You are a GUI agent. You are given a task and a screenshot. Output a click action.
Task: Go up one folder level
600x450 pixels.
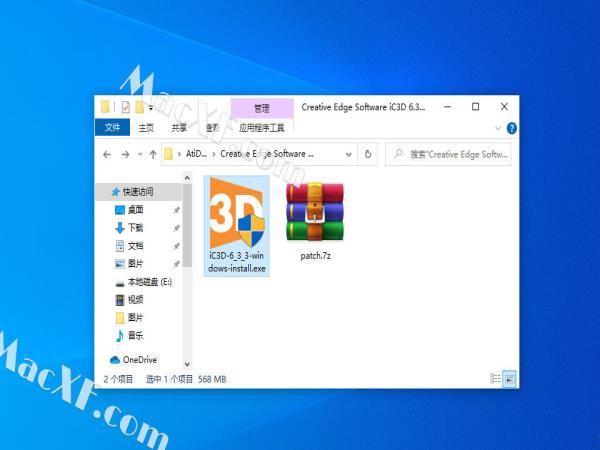153,155
